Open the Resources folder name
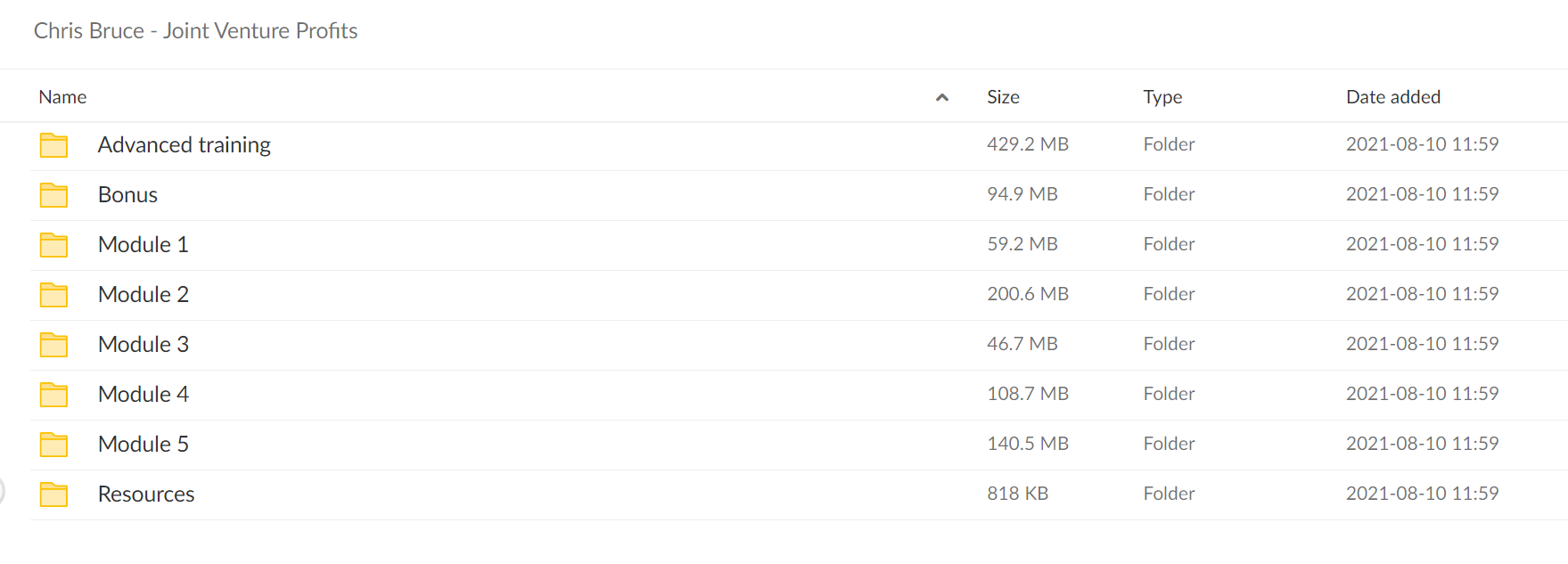Screen dimensions: 1568x564 point(146,495)
